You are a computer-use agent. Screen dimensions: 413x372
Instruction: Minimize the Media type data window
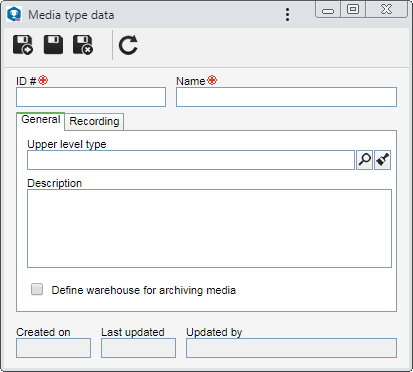328,9
